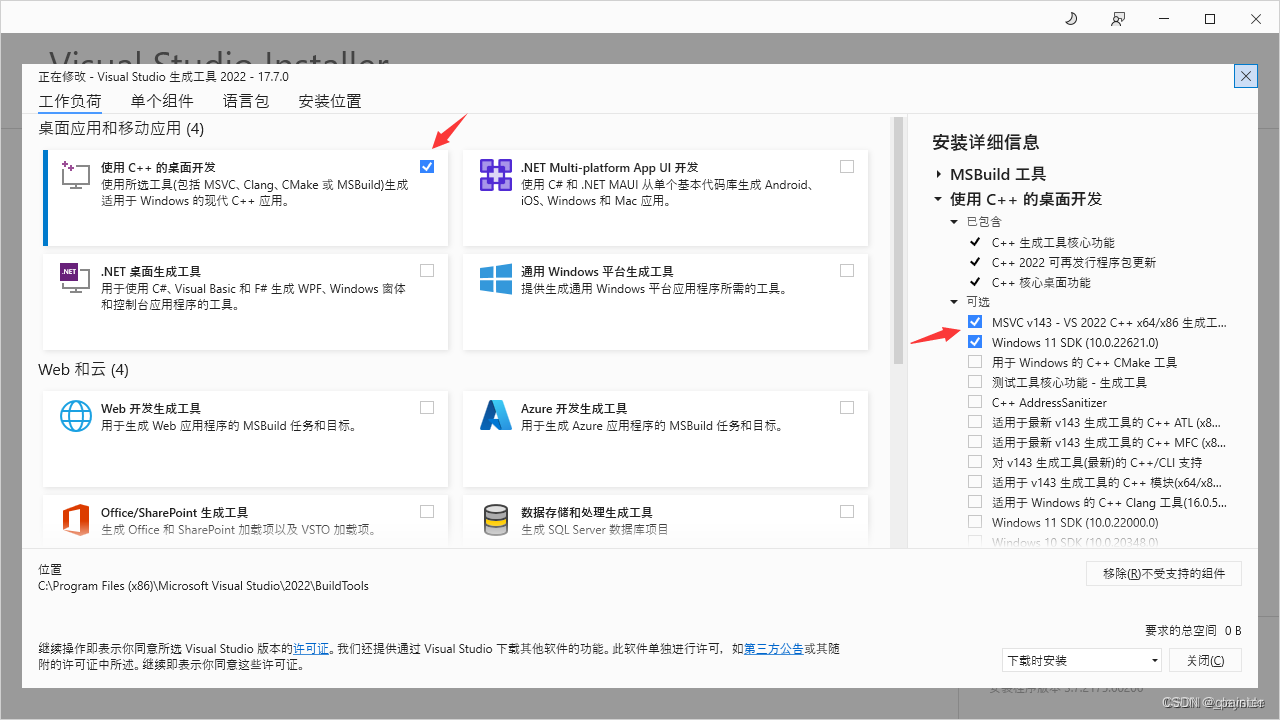1280x720 pixels.
Task: Collapse the 使用 C++ 的桌面开发 details node
Action: click(x=938, y=199)
